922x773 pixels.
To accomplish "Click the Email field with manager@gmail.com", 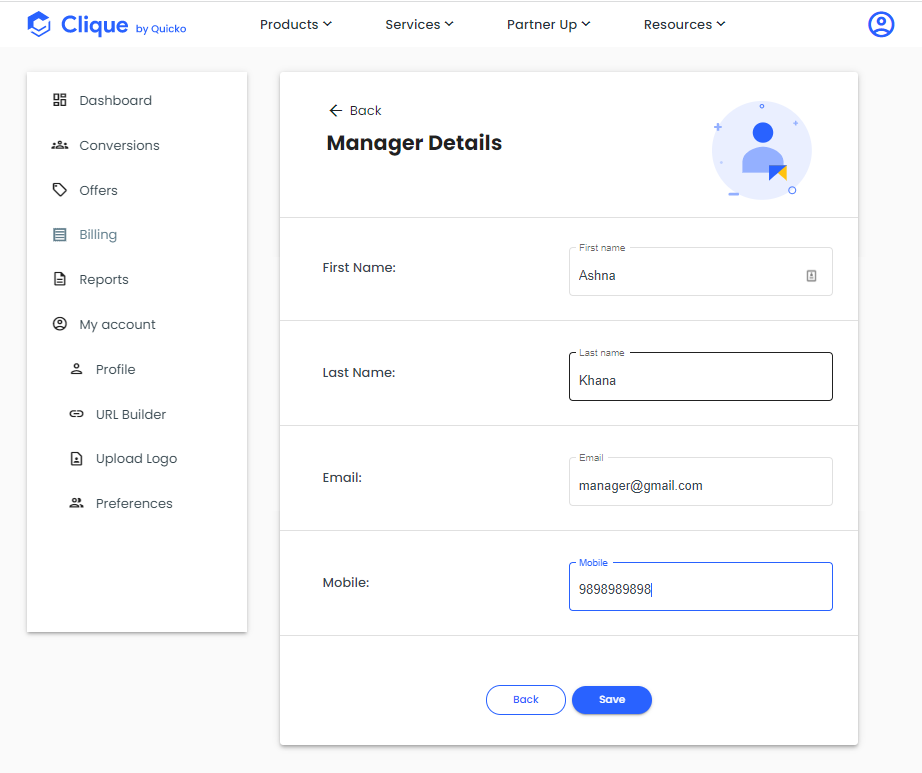I will click(700, 481).
